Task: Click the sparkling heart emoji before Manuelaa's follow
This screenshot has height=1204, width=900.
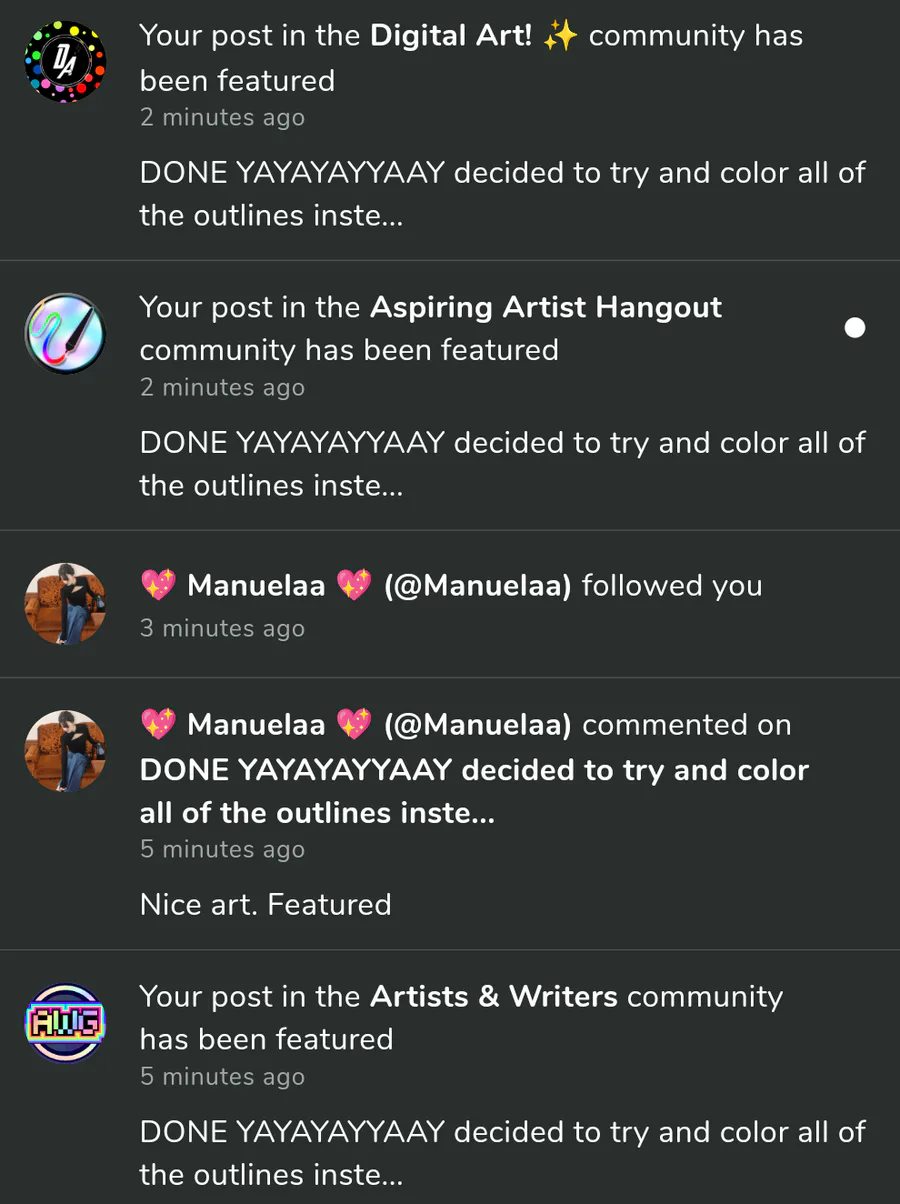Action: point(159,586)
